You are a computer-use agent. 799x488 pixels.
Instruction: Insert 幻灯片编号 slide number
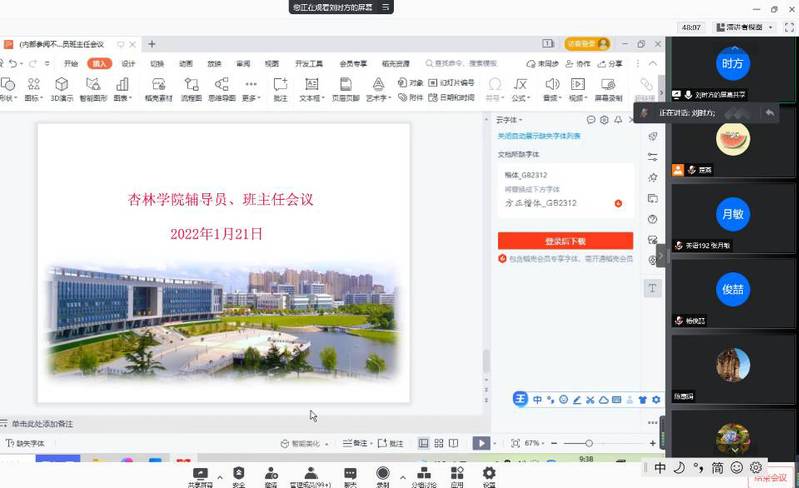coord(451,83)
